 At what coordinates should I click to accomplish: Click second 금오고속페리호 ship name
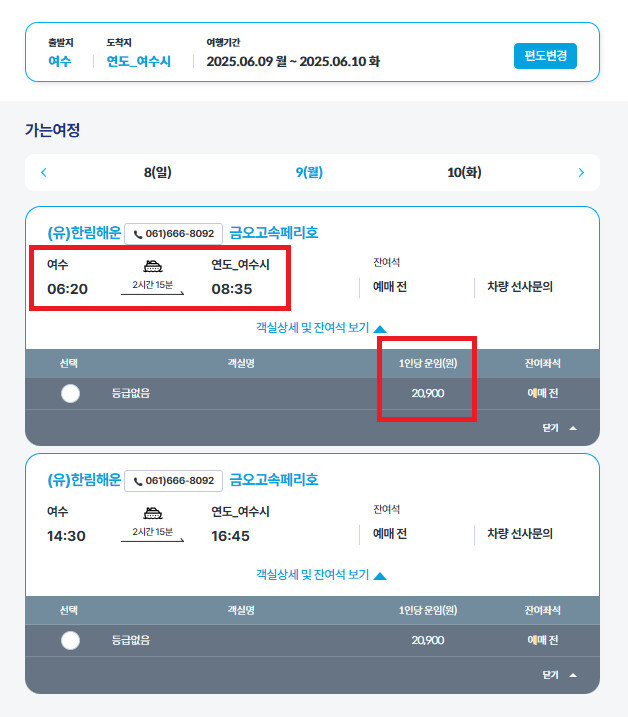[273, 480]
